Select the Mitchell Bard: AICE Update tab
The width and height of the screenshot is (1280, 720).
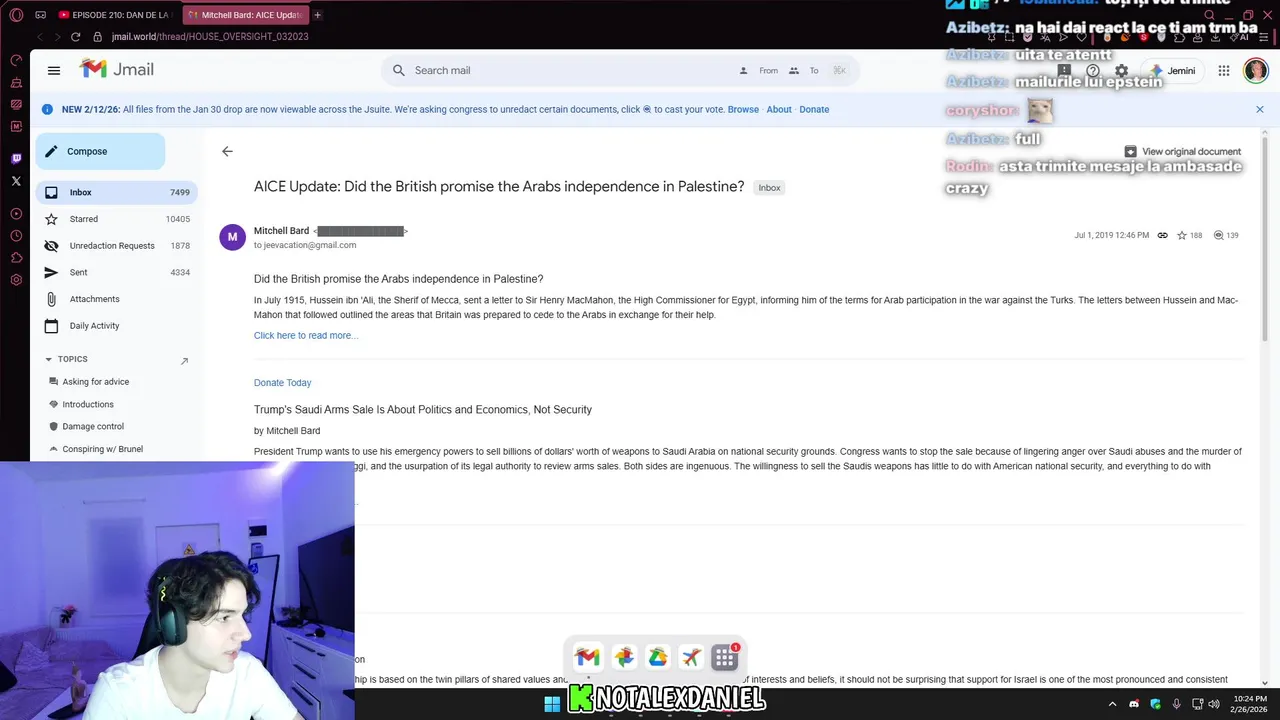point(244,15)
